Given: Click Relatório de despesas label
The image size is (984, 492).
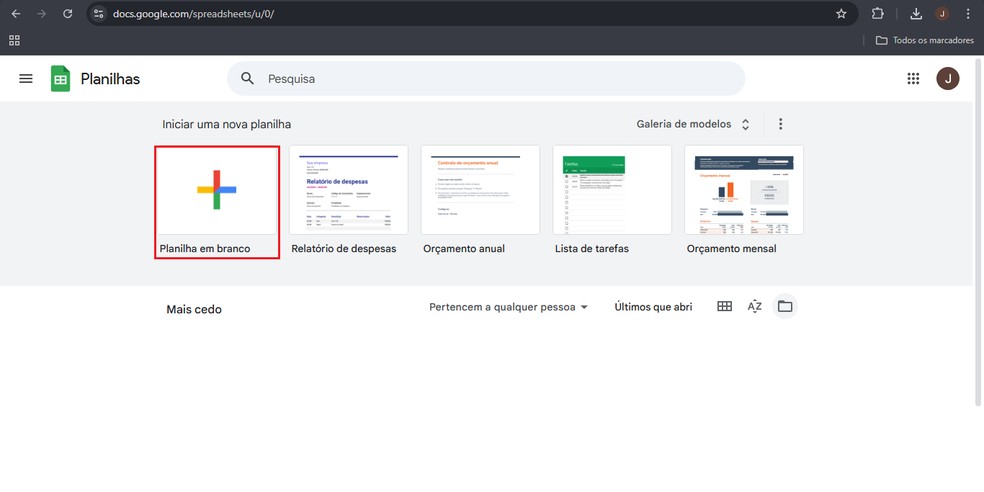Looking at the screenshot, I should tap(344, 249).
